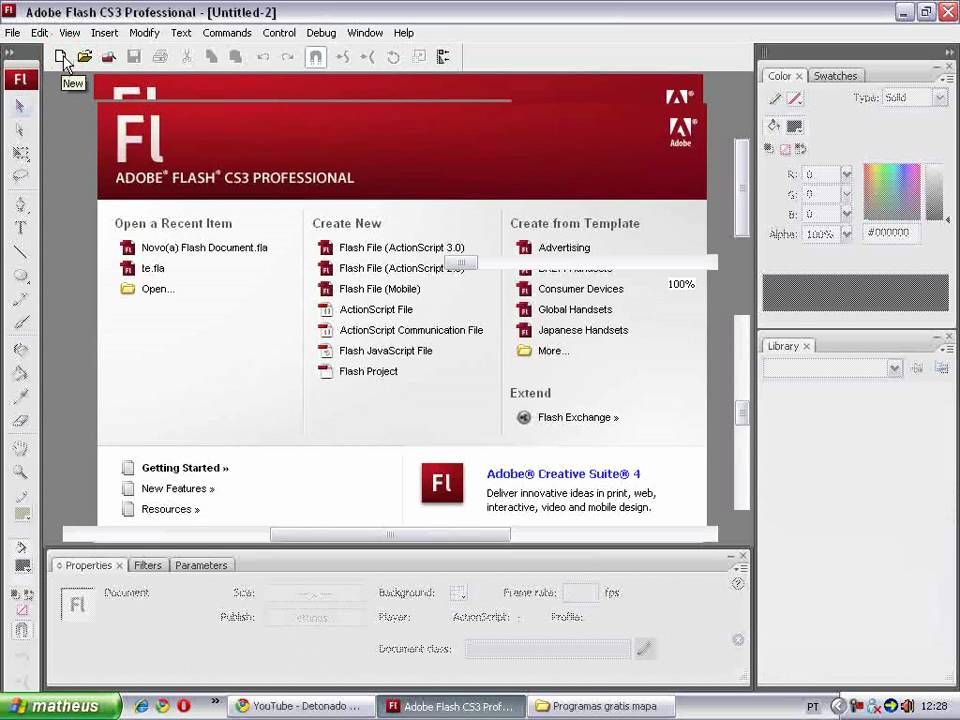Screen dimensions: 960x720
Task: Toggle Snap to Objects in Tools panel
Action: 21,630
